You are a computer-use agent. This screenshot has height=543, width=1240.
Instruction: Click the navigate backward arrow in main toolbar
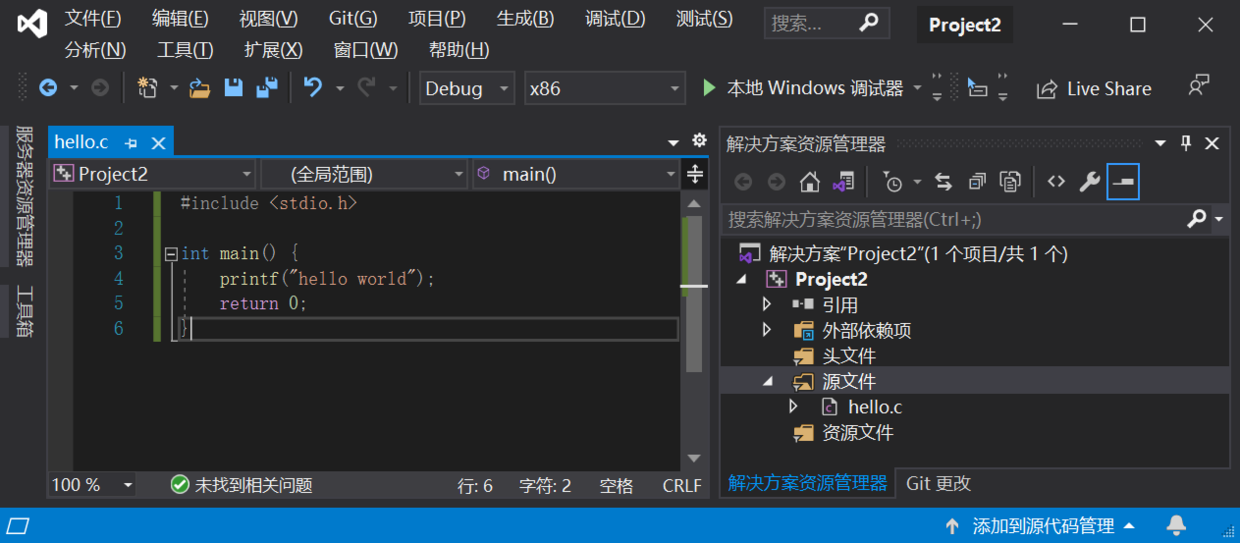pos(48,88)
